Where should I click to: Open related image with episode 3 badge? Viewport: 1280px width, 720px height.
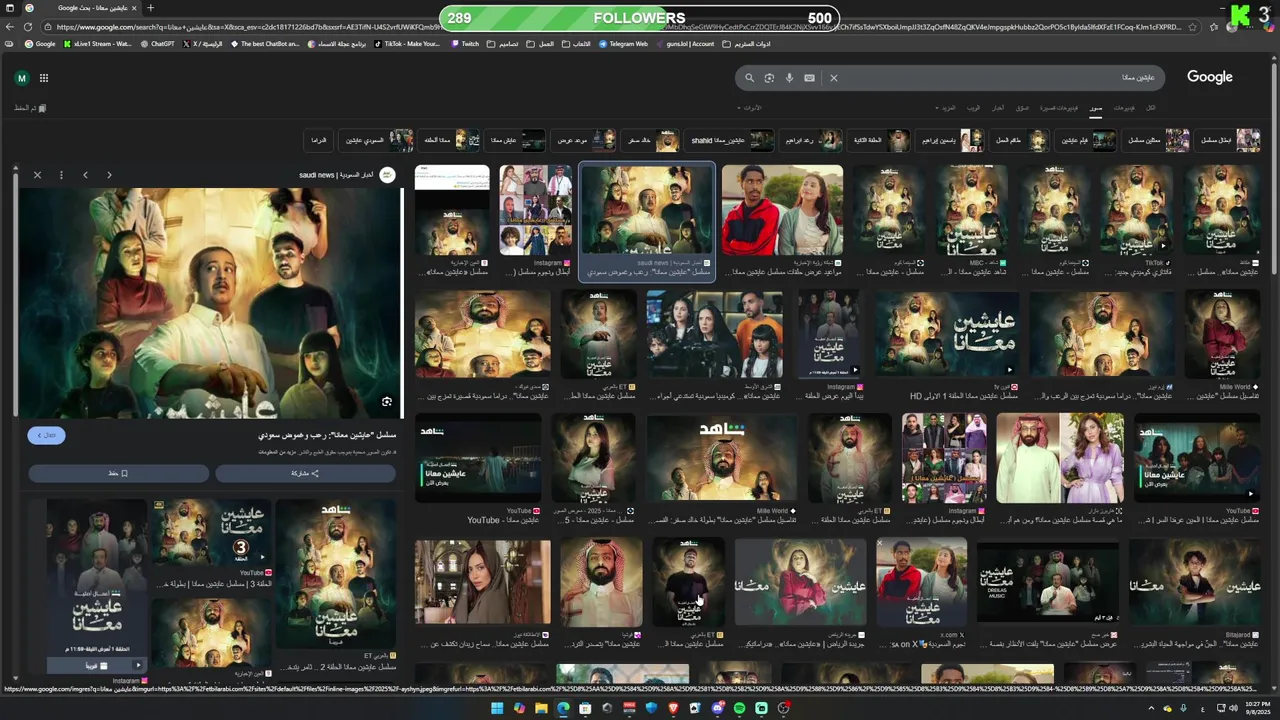click(x=211, y=532)
